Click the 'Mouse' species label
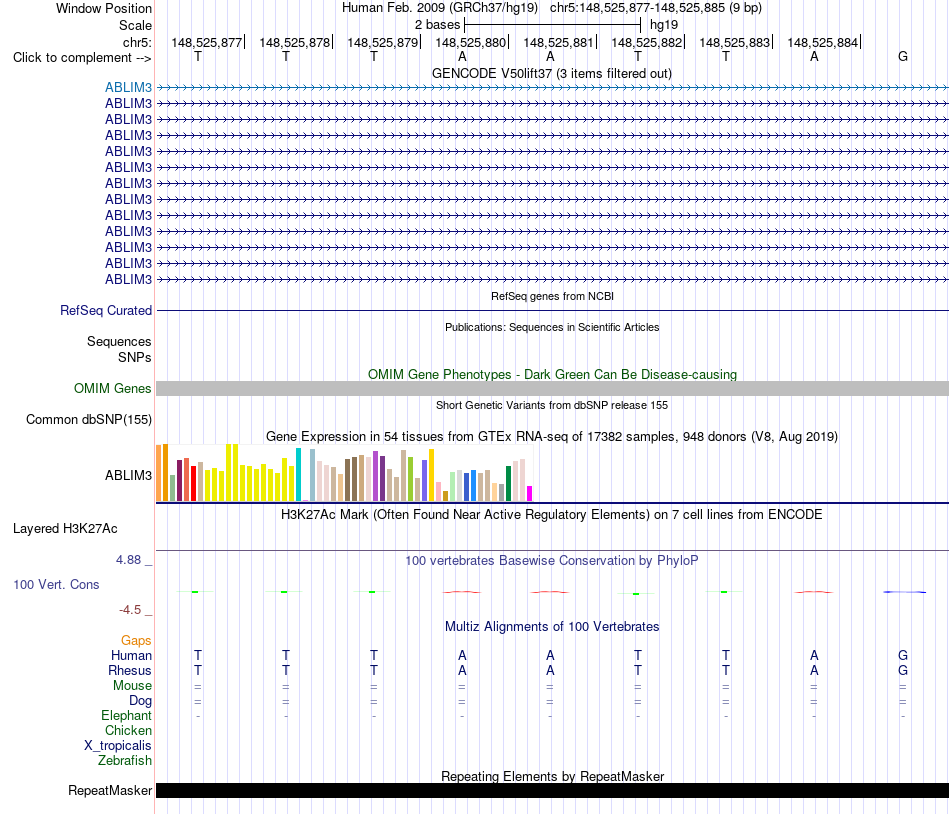This screenshot has height=814, width=950. click(x=132, y=686)
